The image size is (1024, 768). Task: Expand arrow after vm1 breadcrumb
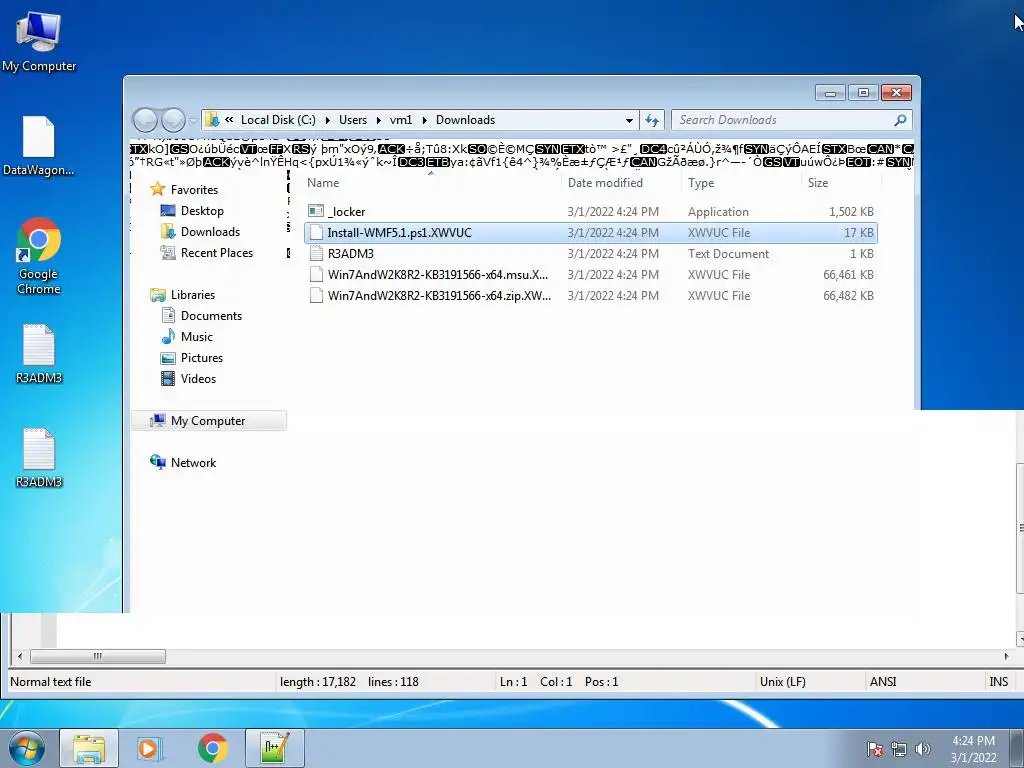(424, 120)
